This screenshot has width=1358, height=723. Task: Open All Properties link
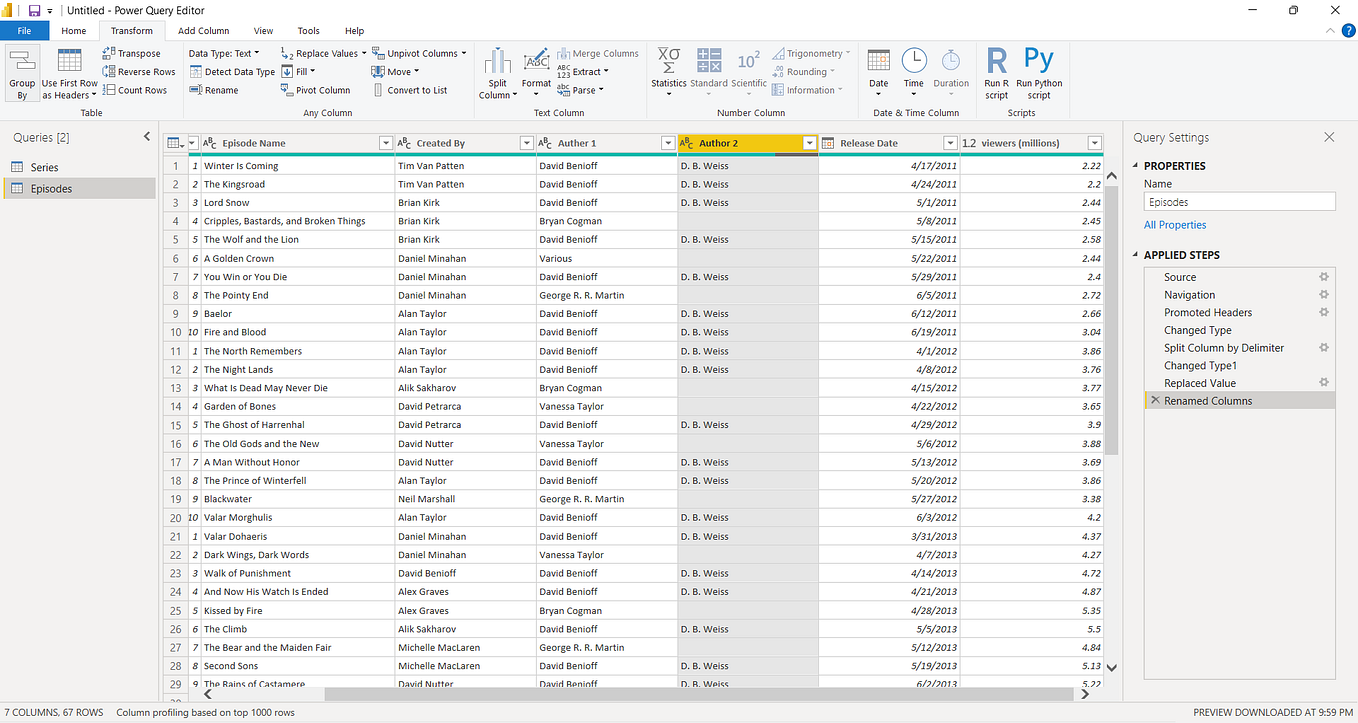(1174, 224)
